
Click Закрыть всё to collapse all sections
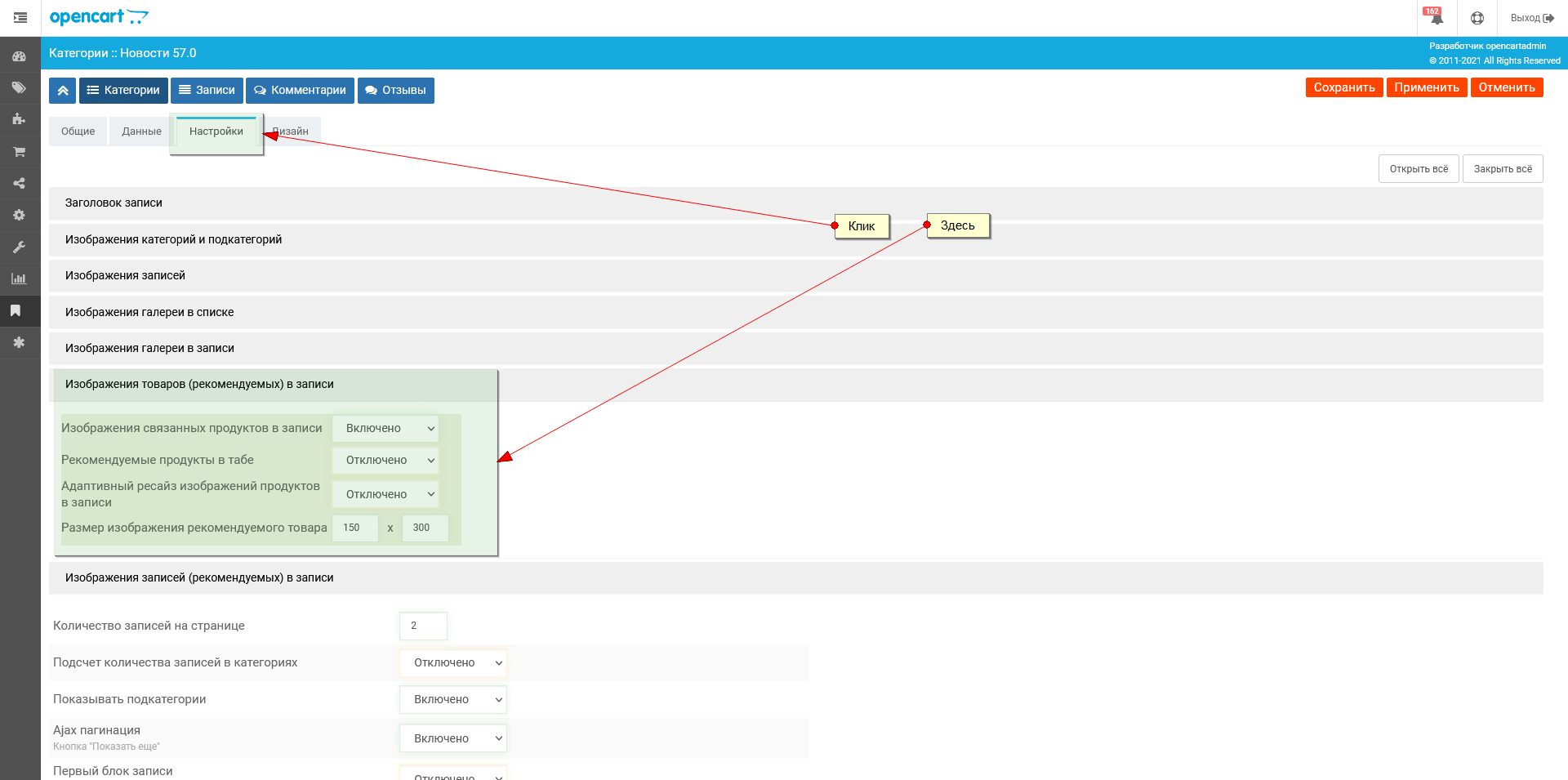coord(1503,169)
